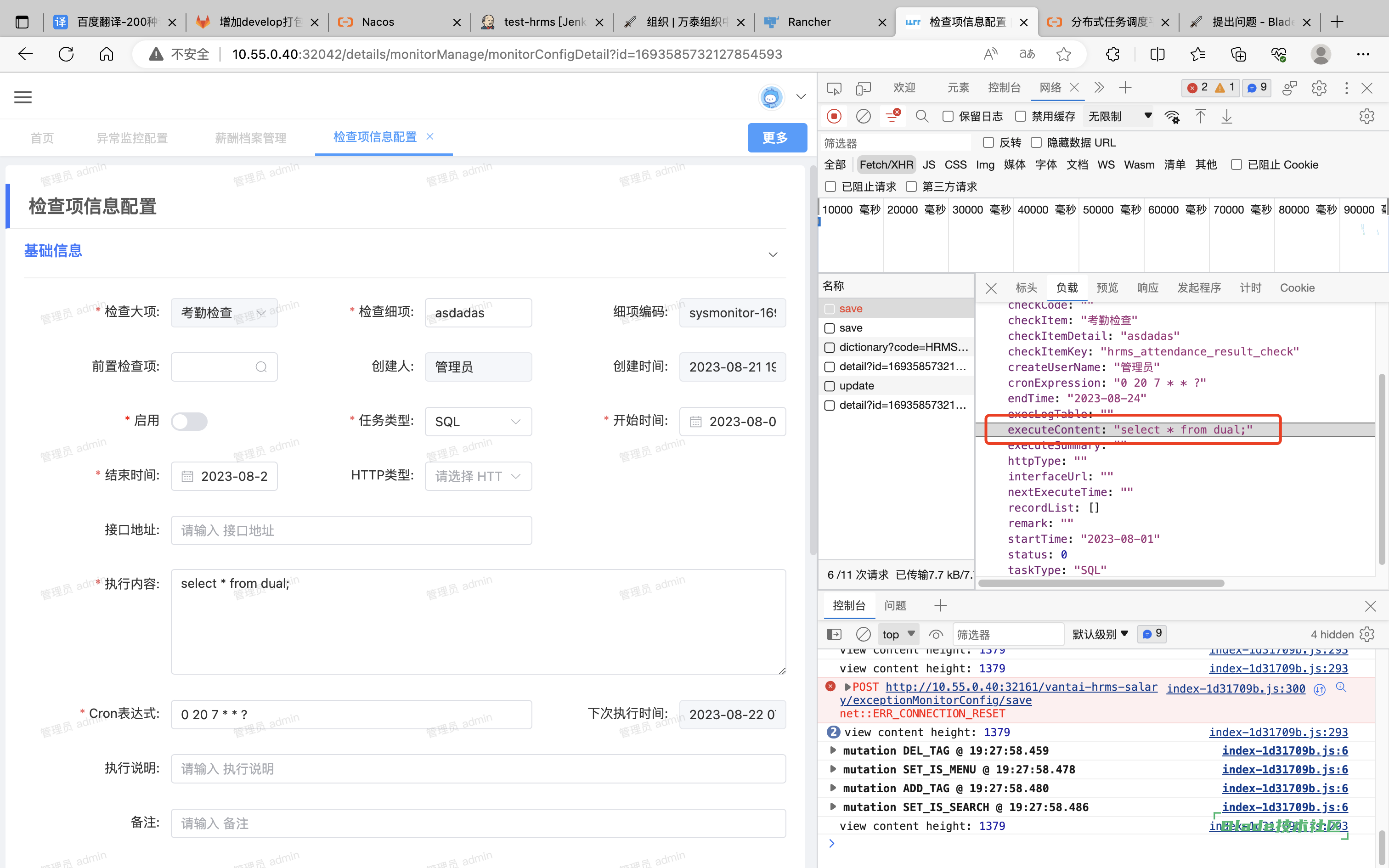Open browser collections icon

(1239, 54)
